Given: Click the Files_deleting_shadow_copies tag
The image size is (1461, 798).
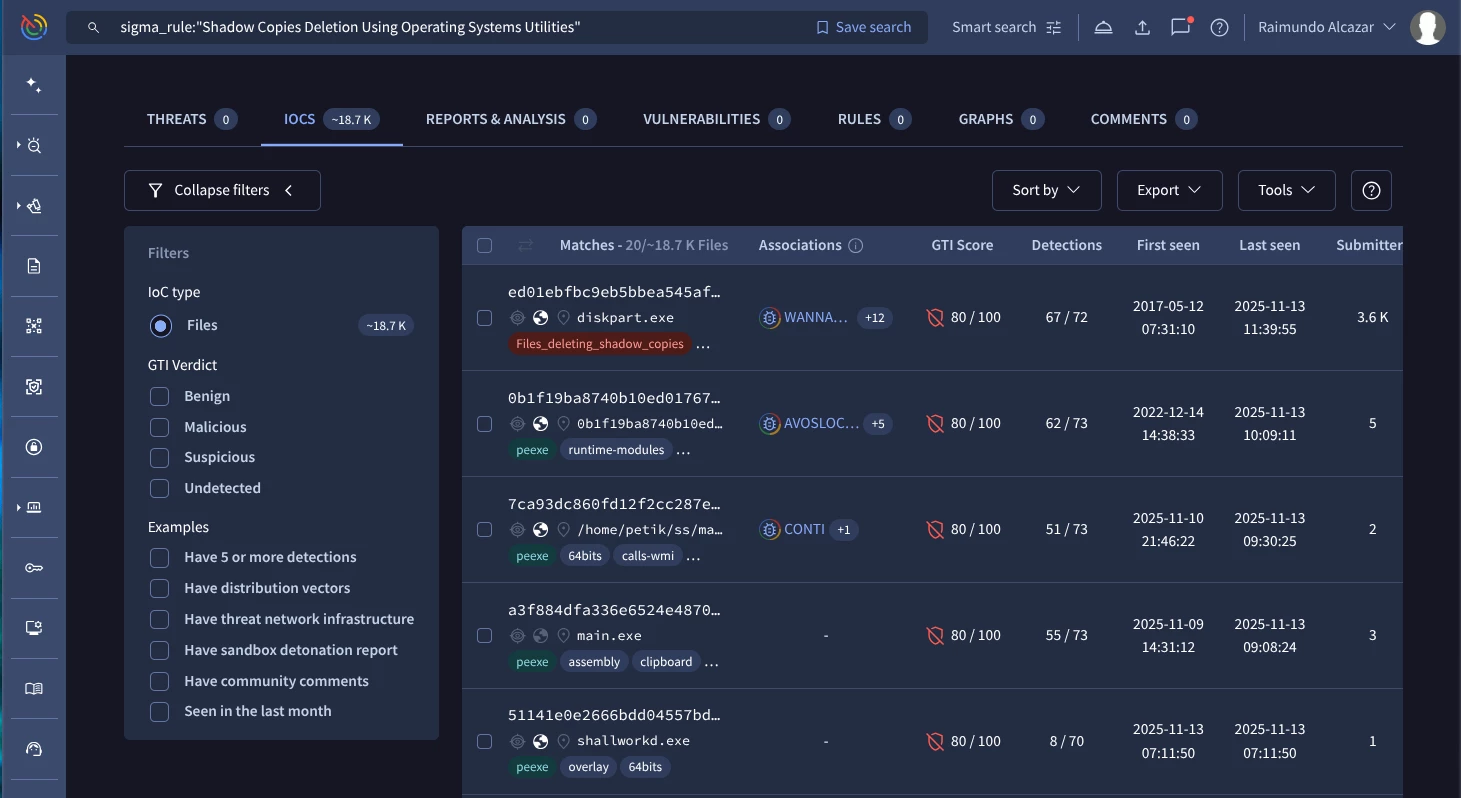Looking at the screenshot, I should point(600,344).
